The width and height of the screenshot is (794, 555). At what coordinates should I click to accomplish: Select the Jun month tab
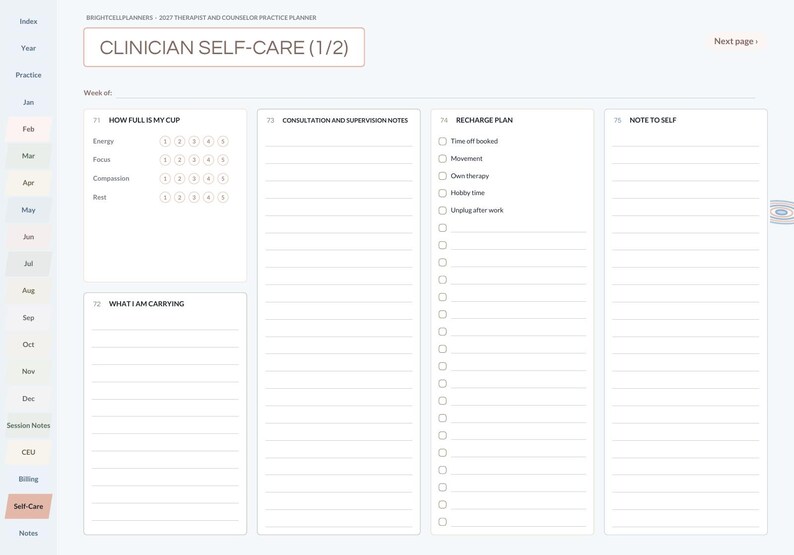pos(28,236)
